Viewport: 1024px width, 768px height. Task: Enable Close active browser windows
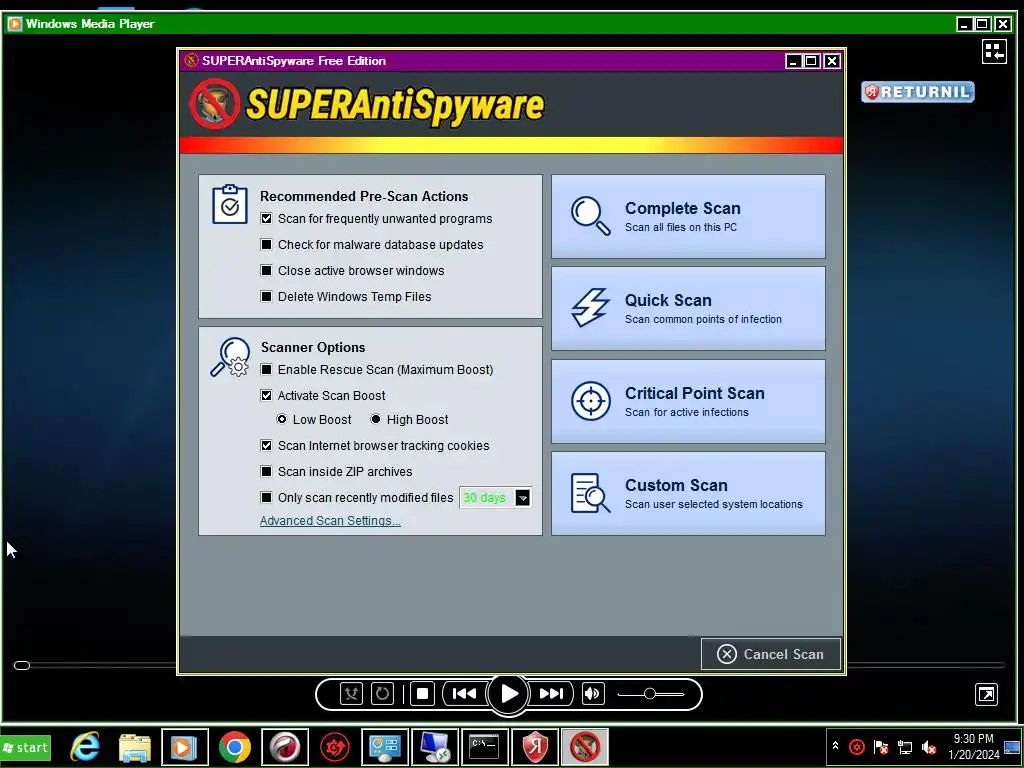click(266, 270)
